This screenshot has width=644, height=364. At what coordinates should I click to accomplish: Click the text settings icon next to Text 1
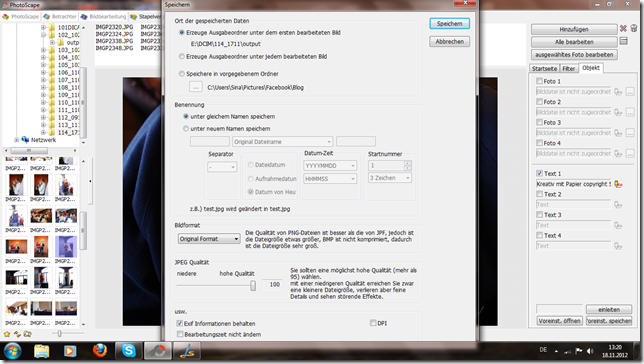pos(618,184)
